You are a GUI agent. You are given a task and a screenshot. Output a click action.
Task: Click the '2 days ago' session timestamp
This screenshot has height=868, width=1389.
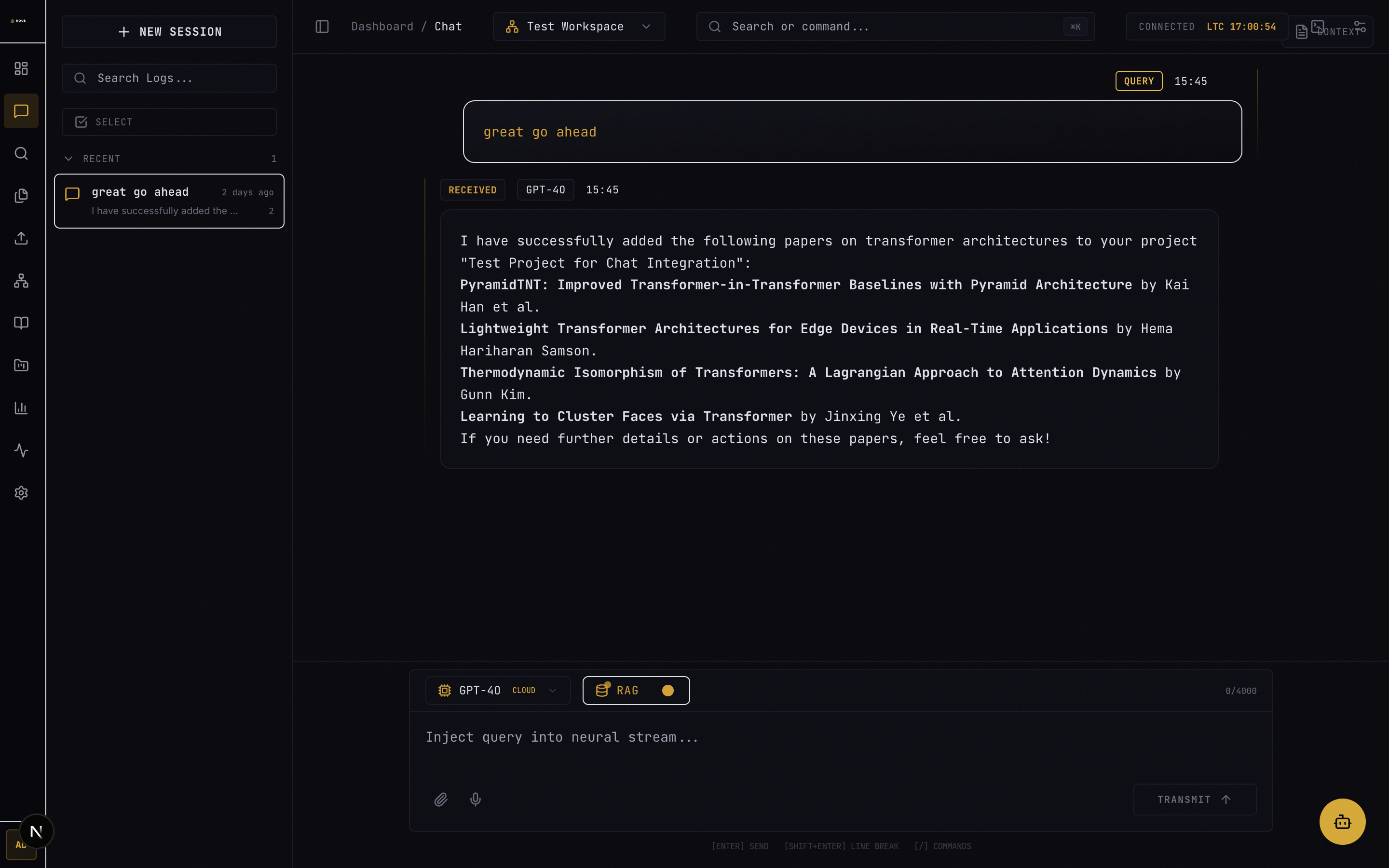(x=248, y=192)
